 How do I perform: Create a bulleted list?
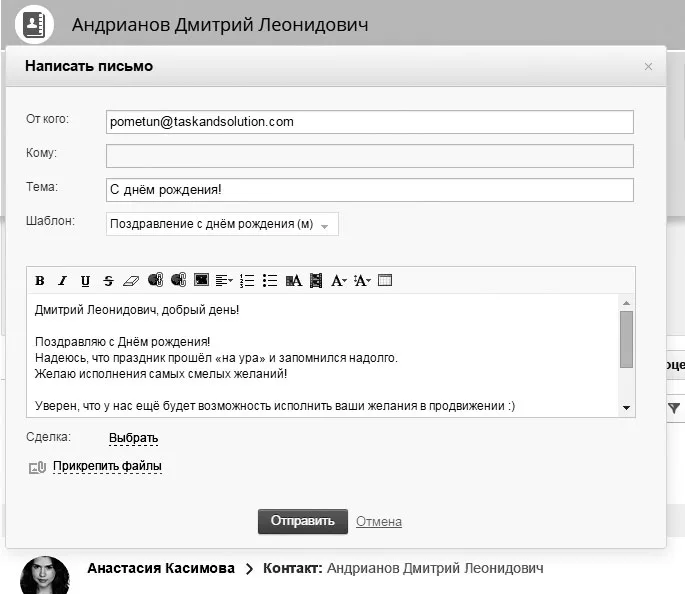click(x=270, y=280)
